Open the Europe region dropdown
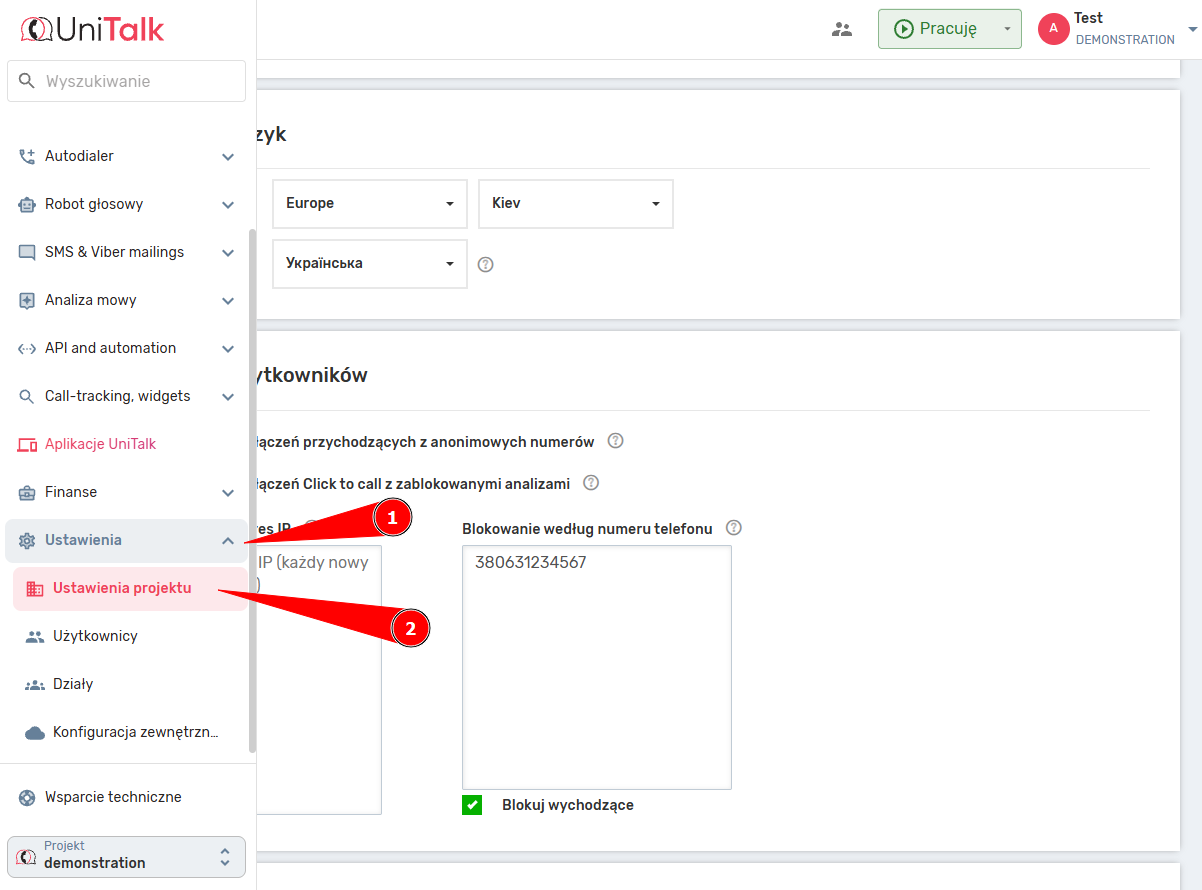The width and height of the screenshot is (1202, 890). pos(369,204)
